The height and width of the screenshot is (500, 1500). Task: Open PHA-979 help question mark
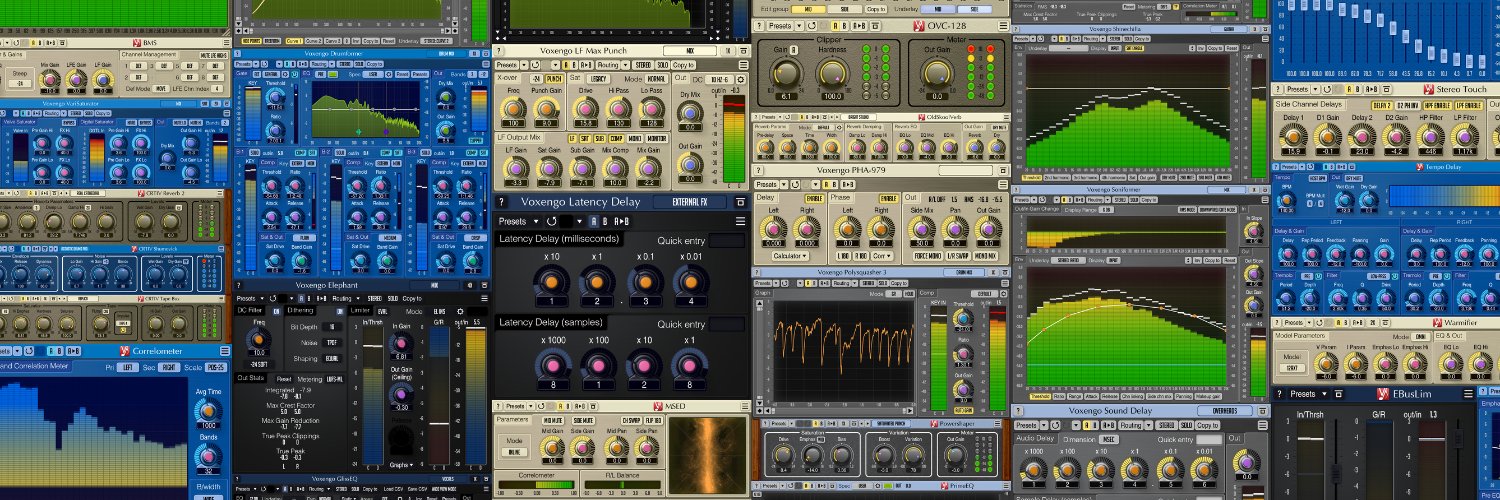tap(759, 172)
